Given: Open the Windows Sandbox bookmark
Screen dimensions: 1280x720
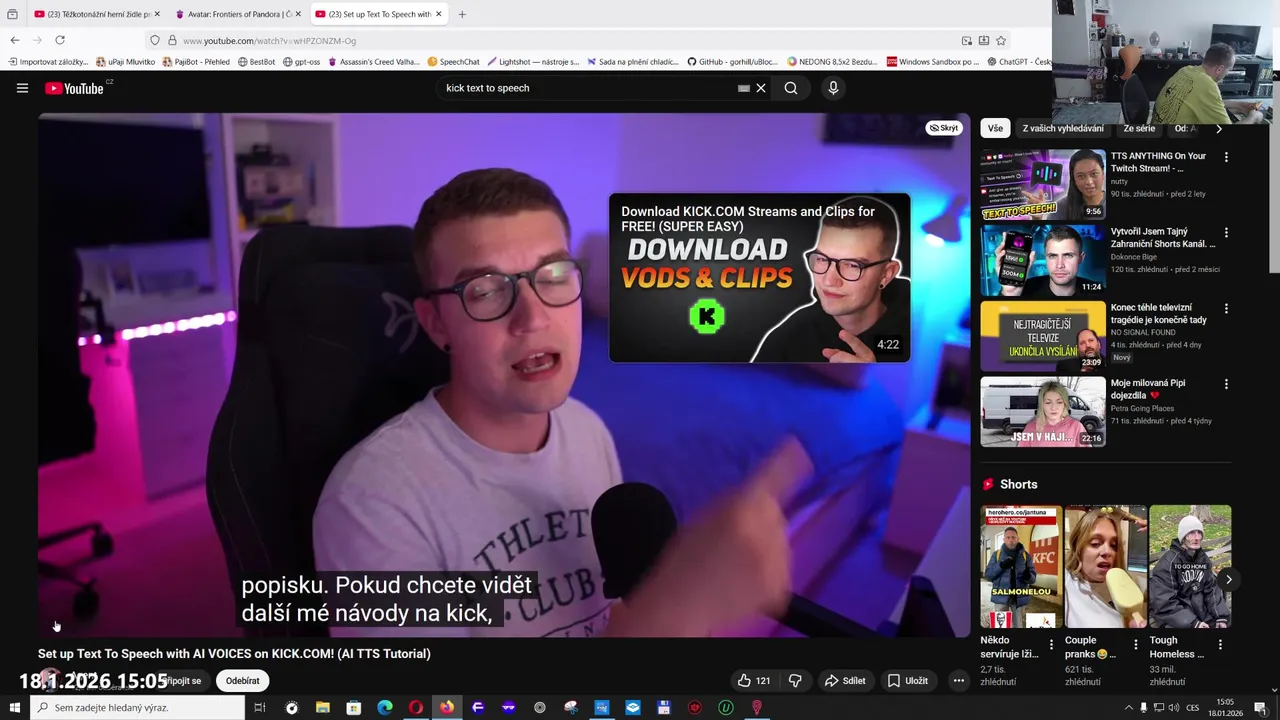Looking at the screenshot, I should coord(932,62).
